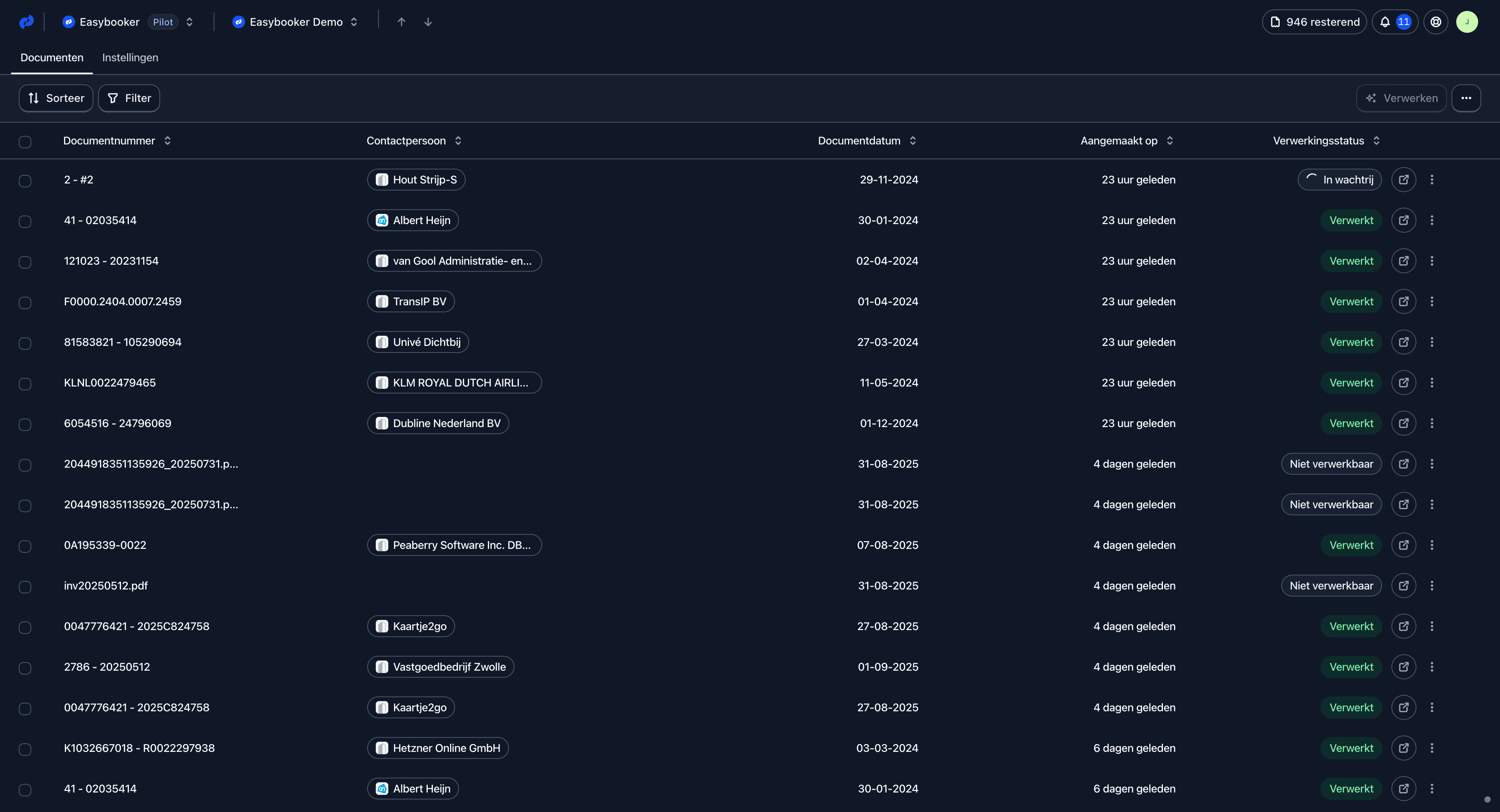Navigate to the previous item using the up arrow
1500x812 pixels.
click(401, 22)
